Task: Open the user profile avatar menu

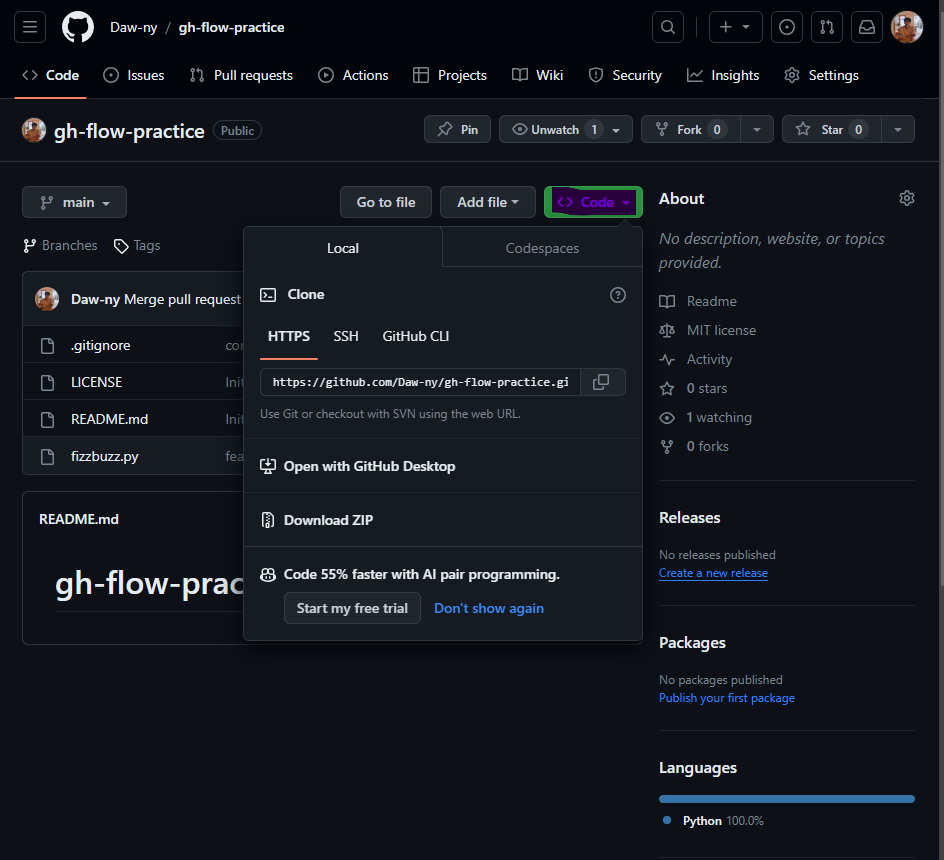Action: coord(907,27)
